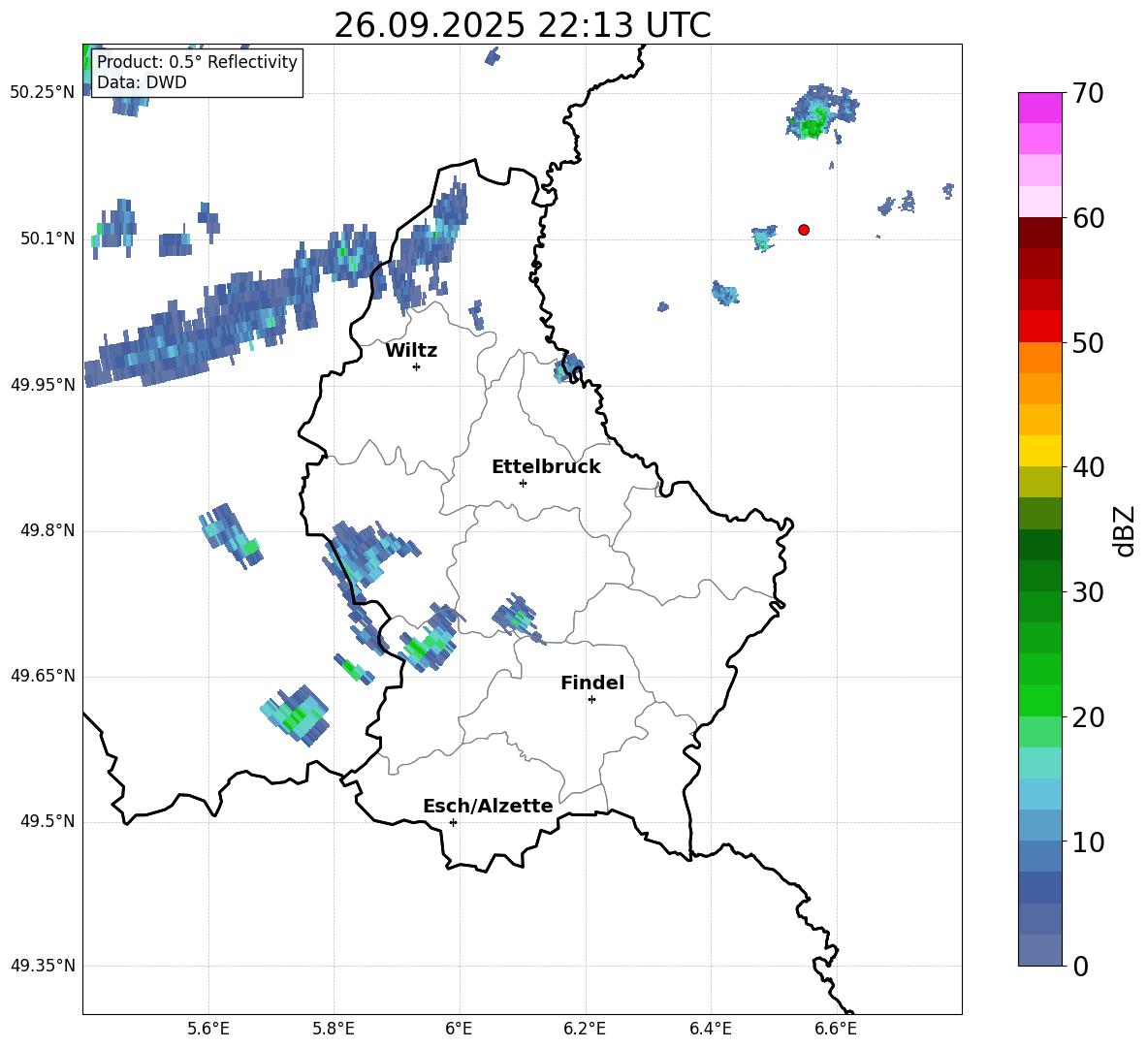Click the Ettelbruck station label

pos(546,467)
